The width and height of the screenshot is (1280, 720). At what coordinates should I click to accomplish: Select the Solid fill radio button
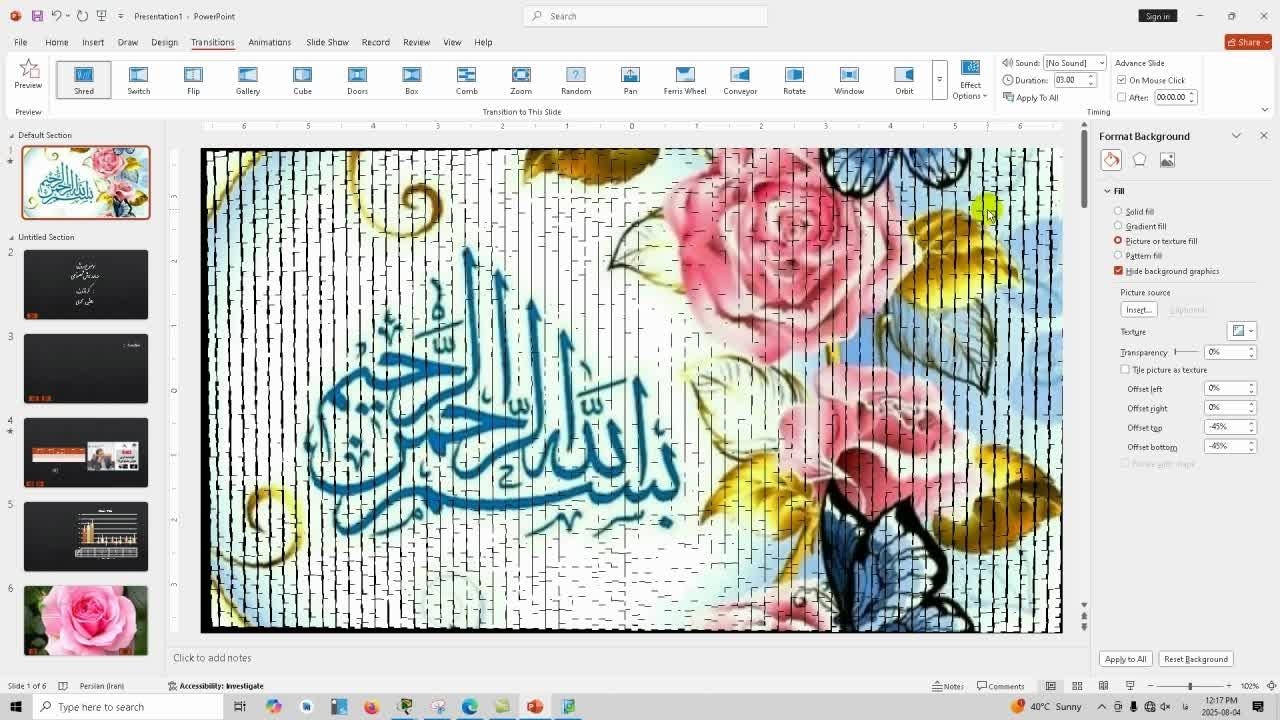tap(1118, 211)
